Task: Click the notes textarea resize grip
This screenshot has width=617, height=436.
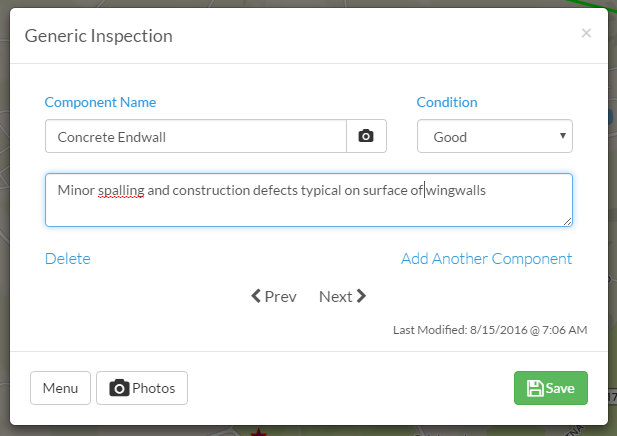Action: [567, 222]
